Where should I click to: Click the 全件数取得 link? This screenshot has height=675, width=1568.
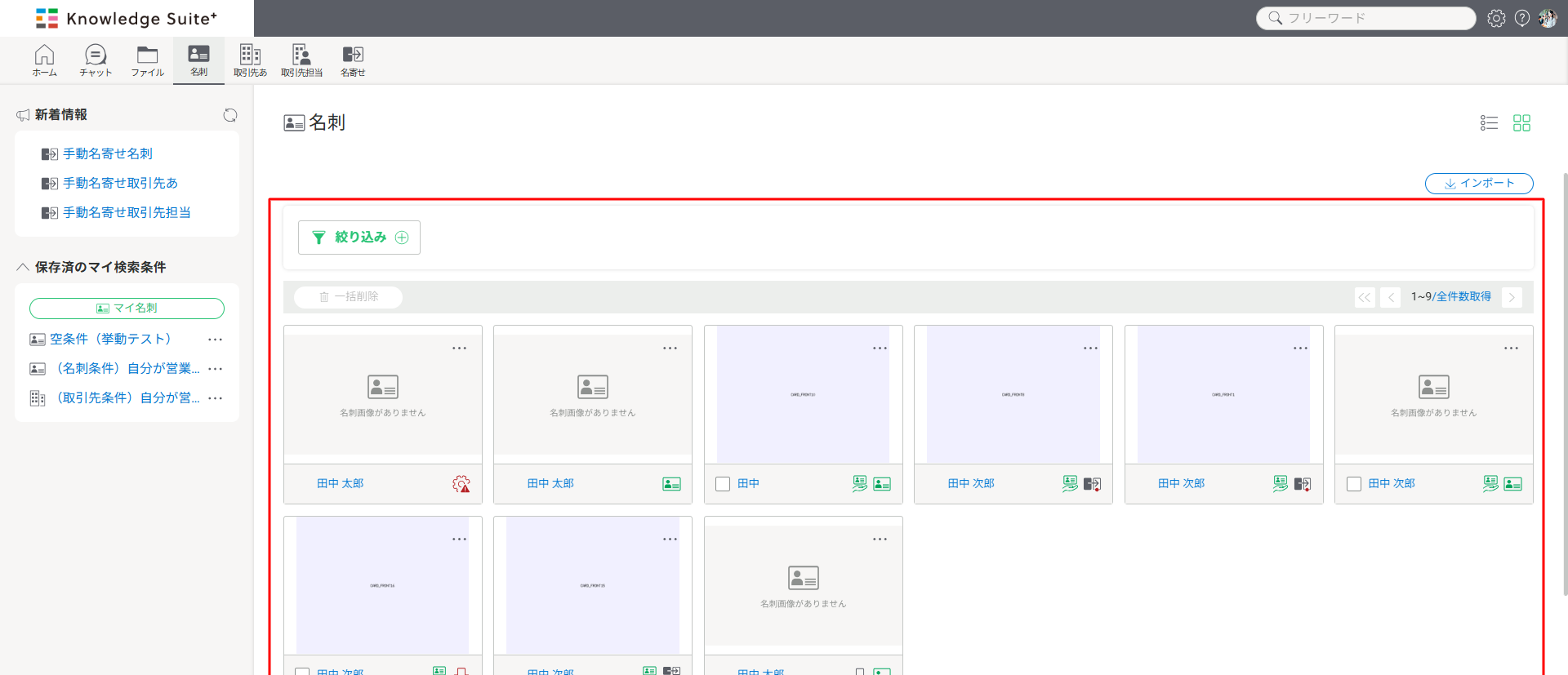point(1463,297)
